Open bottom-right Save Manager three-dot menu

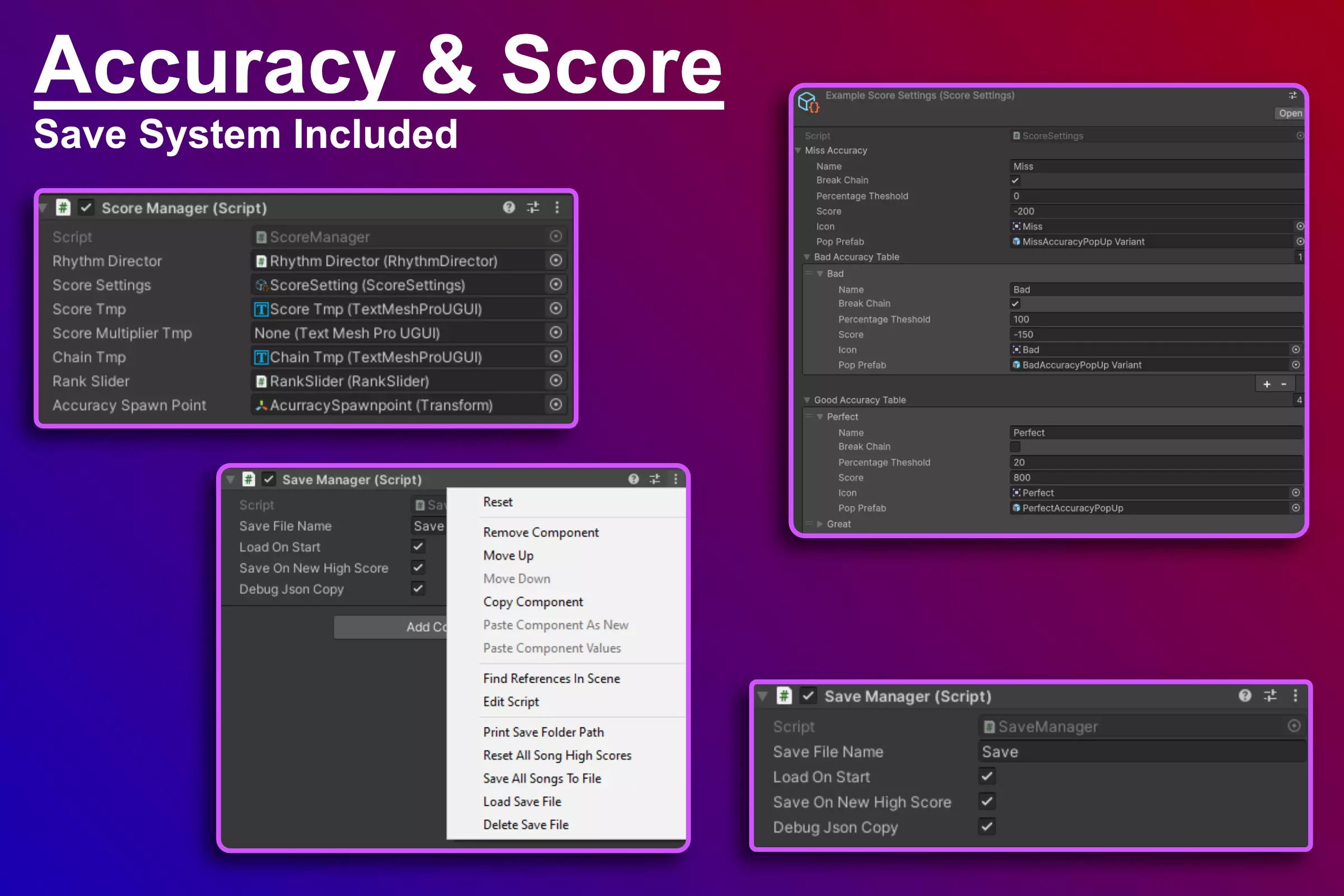(1295, 696)
